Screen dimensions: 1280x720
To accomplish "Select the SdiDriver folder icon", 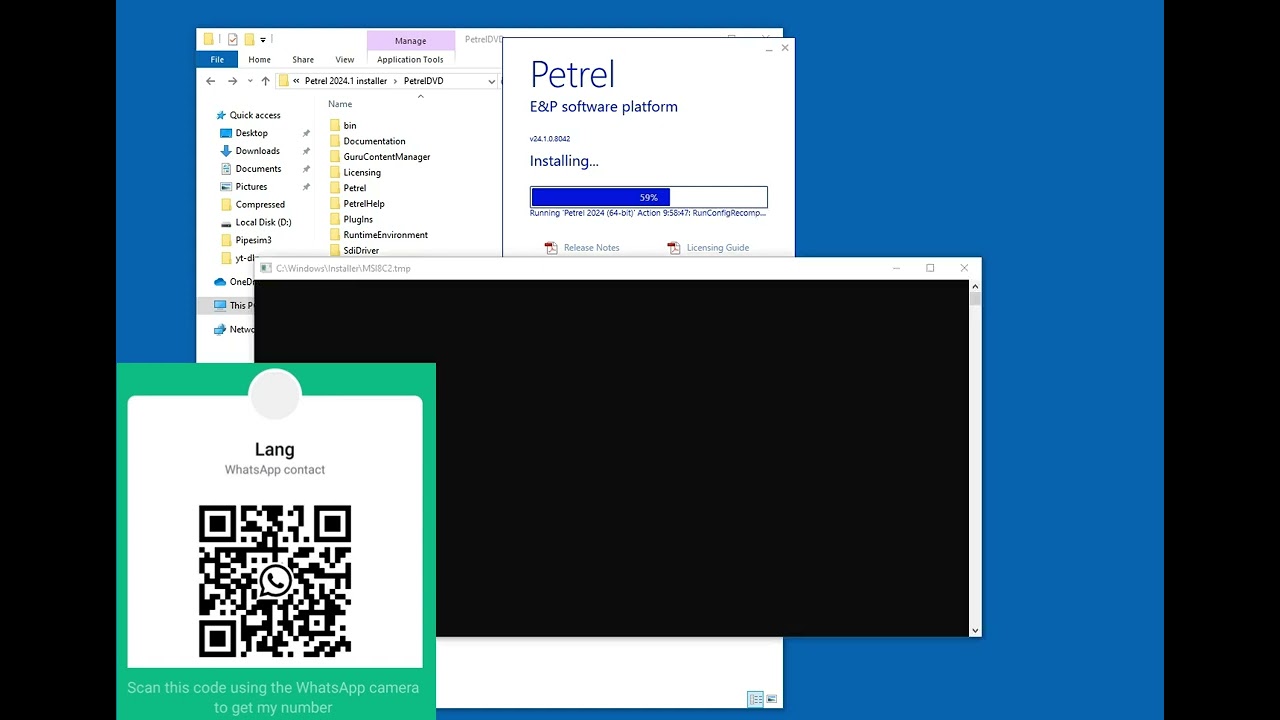I will tap(335, 250).
